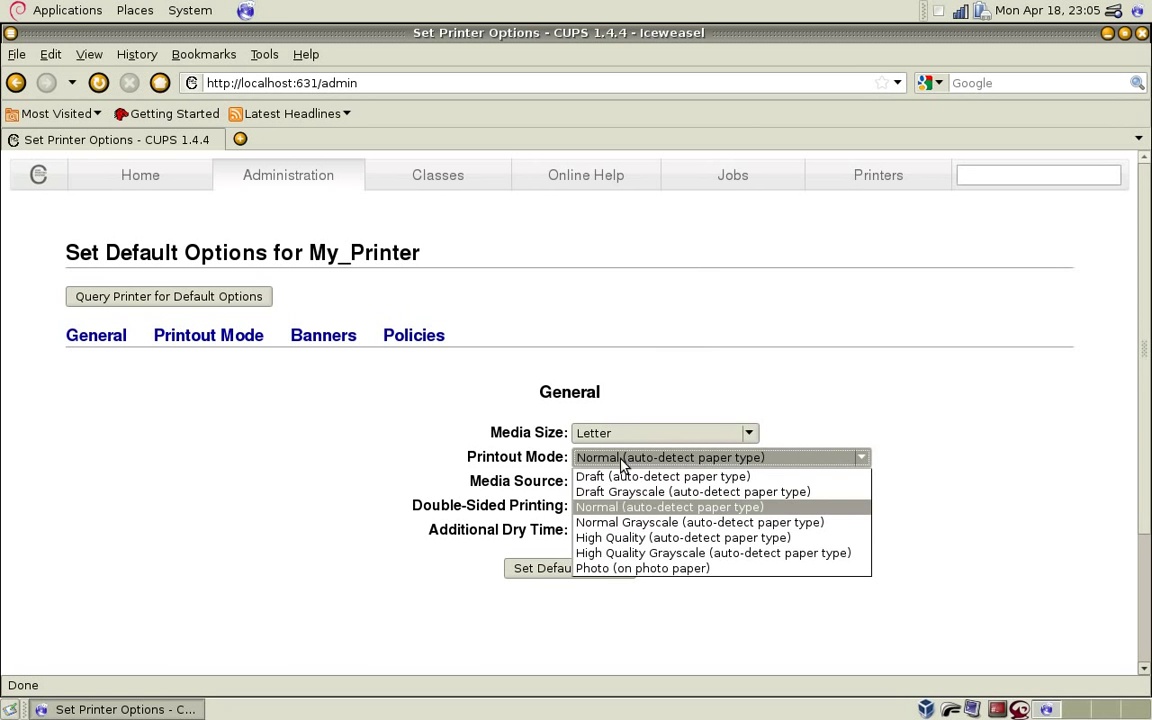Open the Media Size dropdown
1152x720 pixels.
(665, 433)
